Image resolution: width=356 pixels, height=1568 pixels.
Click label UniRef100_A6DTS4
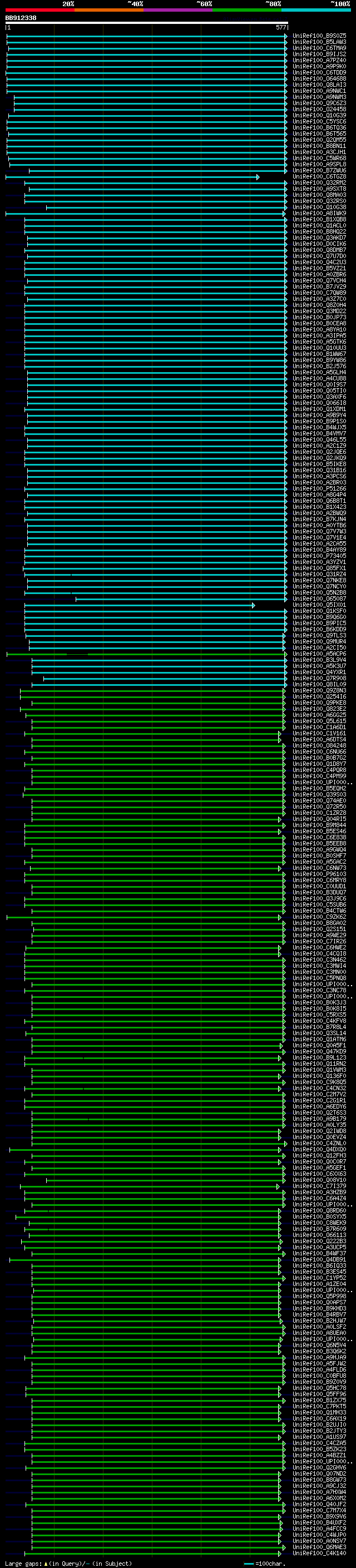pyautogui.click(x=319, y=740)
